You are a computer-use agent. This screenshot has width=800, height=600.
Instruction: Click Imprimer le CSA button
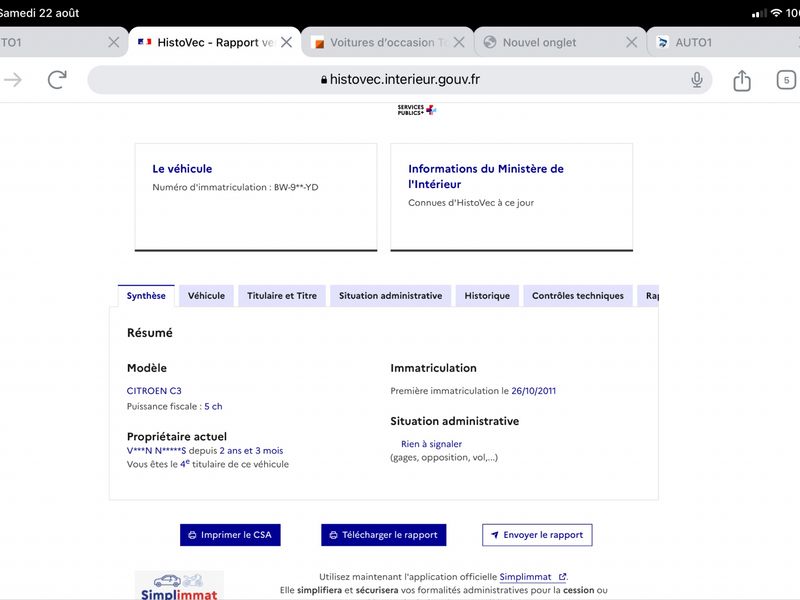pos(230,535)
